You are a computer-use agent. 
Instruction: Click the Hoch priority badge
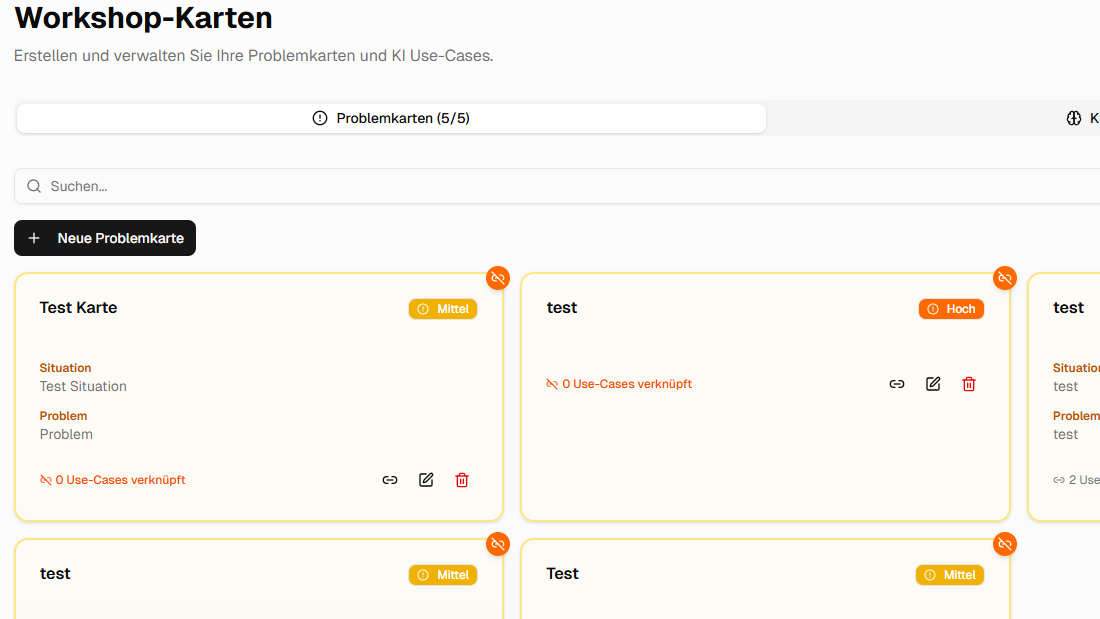coord(951,309)
